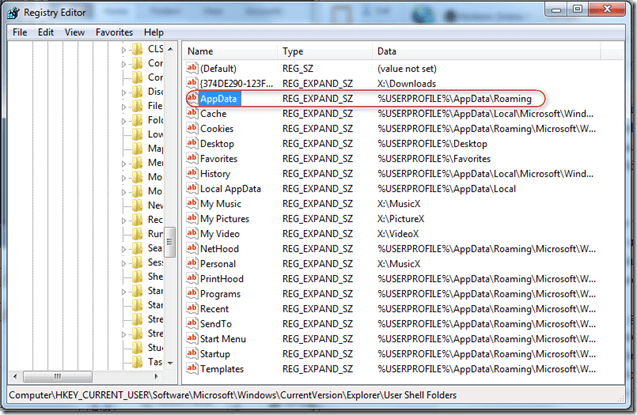This screenshot has height=415, width=637.
Task: Open the Help menu
Action: pyautogui.click(x=153, y=32)
